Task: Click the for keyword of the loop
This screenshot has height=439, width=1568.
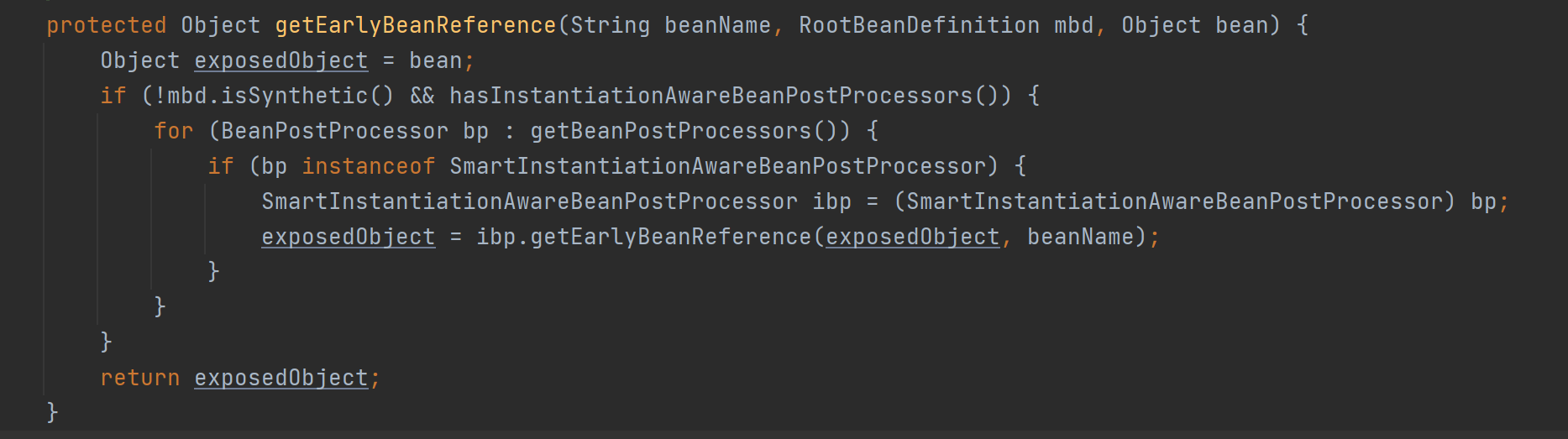Action: (173, 131)
